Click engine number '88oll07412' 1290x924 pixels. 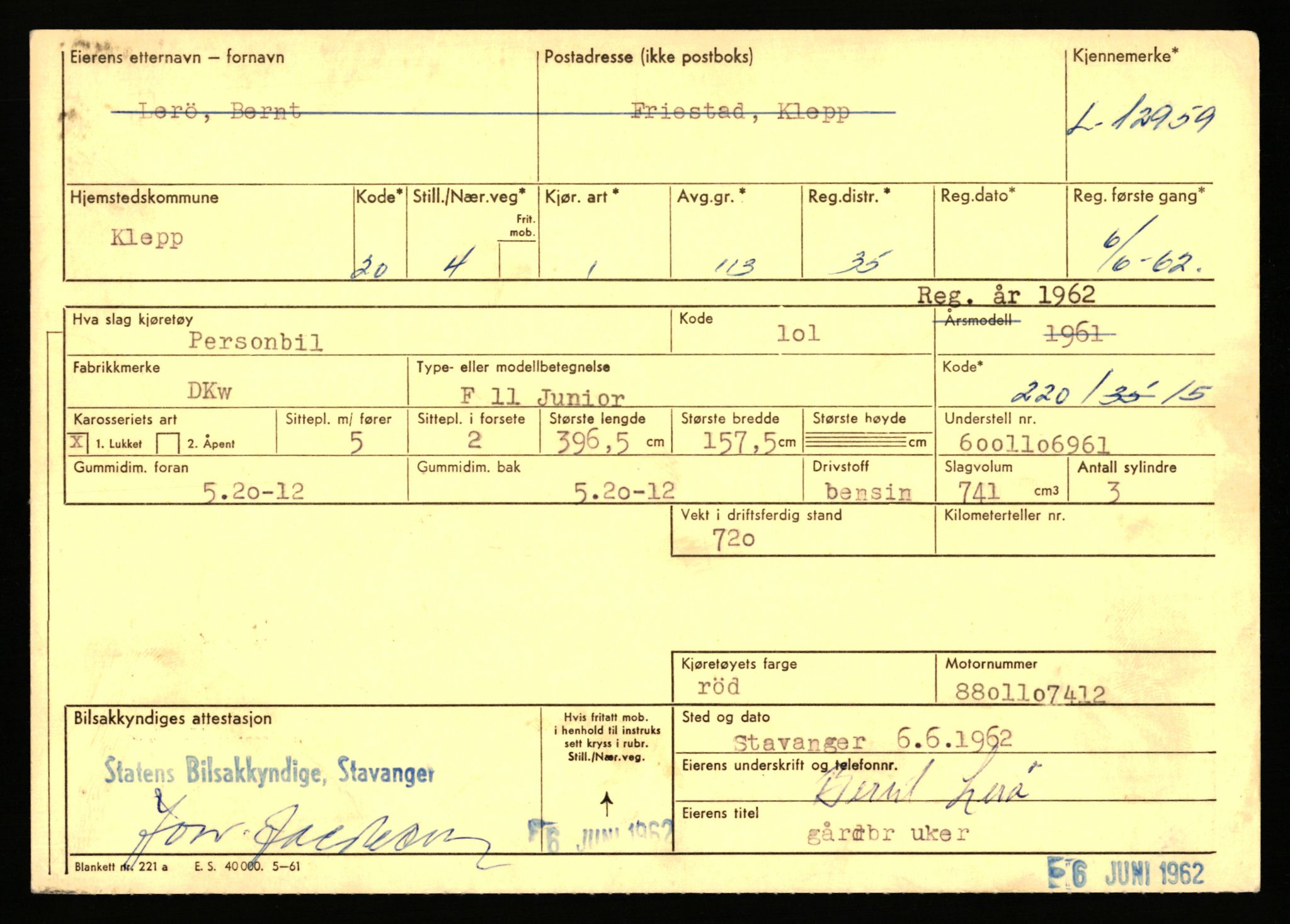point(1030,693)
